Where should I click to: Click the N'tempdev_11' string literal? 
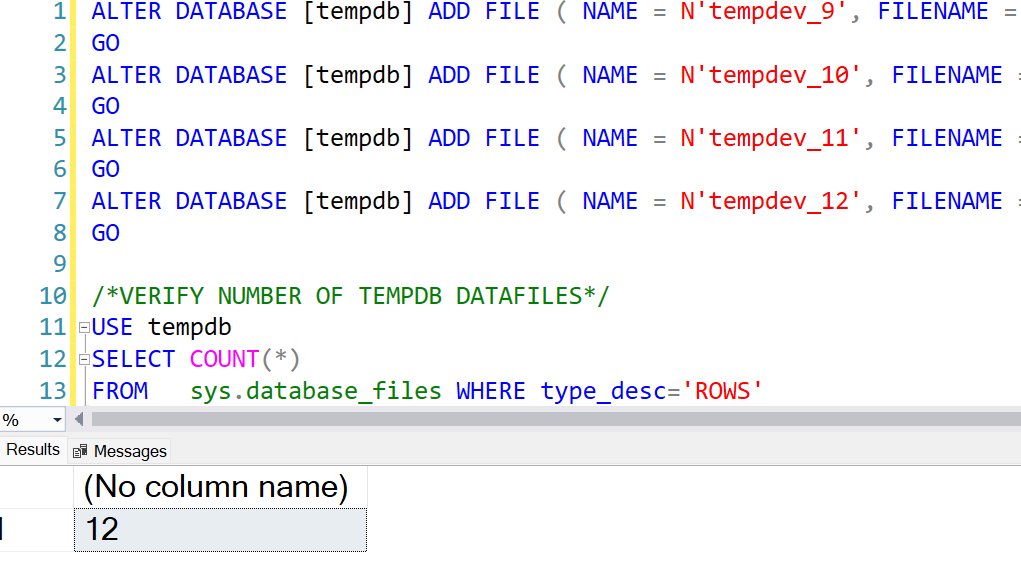click(770, 138)
